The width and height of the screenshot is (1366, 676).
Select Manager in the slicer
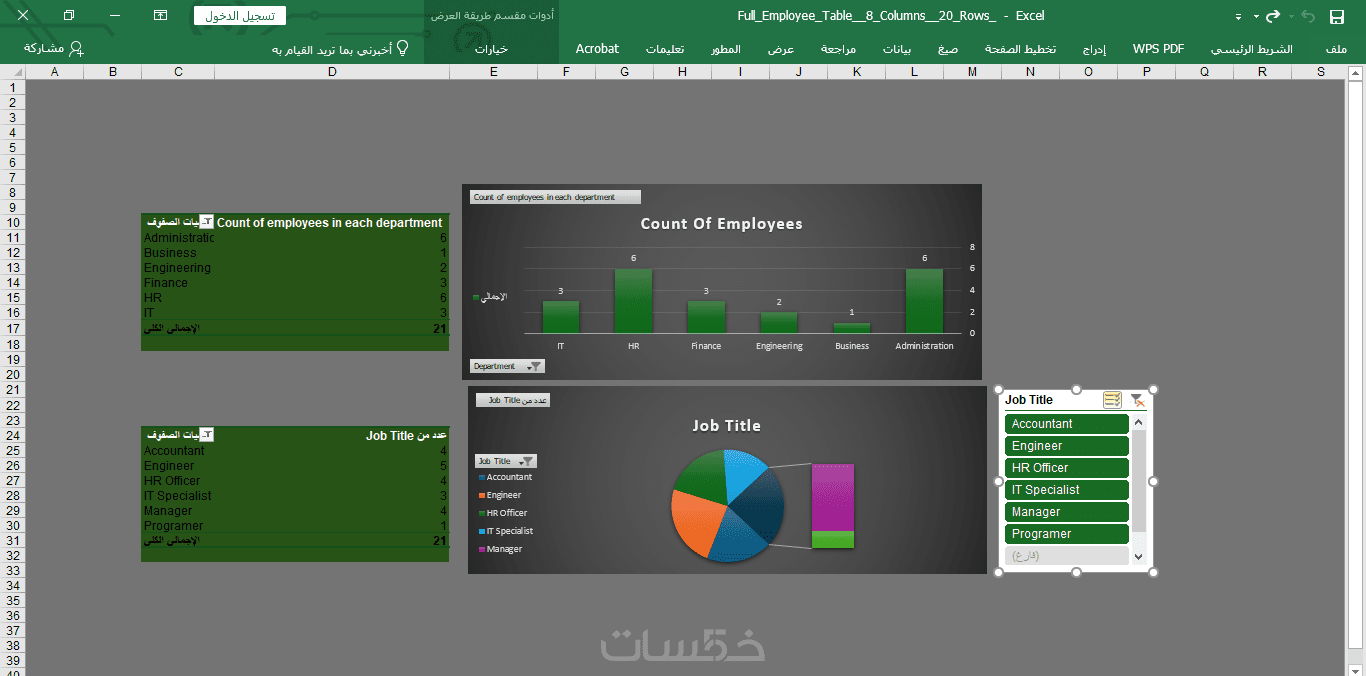coord(1067,512)
